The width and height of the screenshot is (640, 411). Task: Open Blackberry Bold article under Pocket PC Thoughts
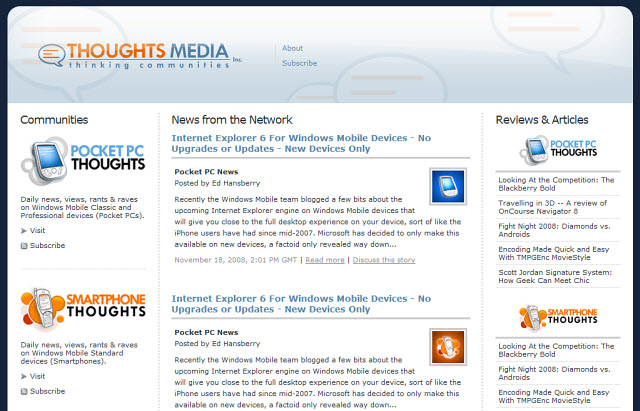pyautogui.click(x=556, y=184)
